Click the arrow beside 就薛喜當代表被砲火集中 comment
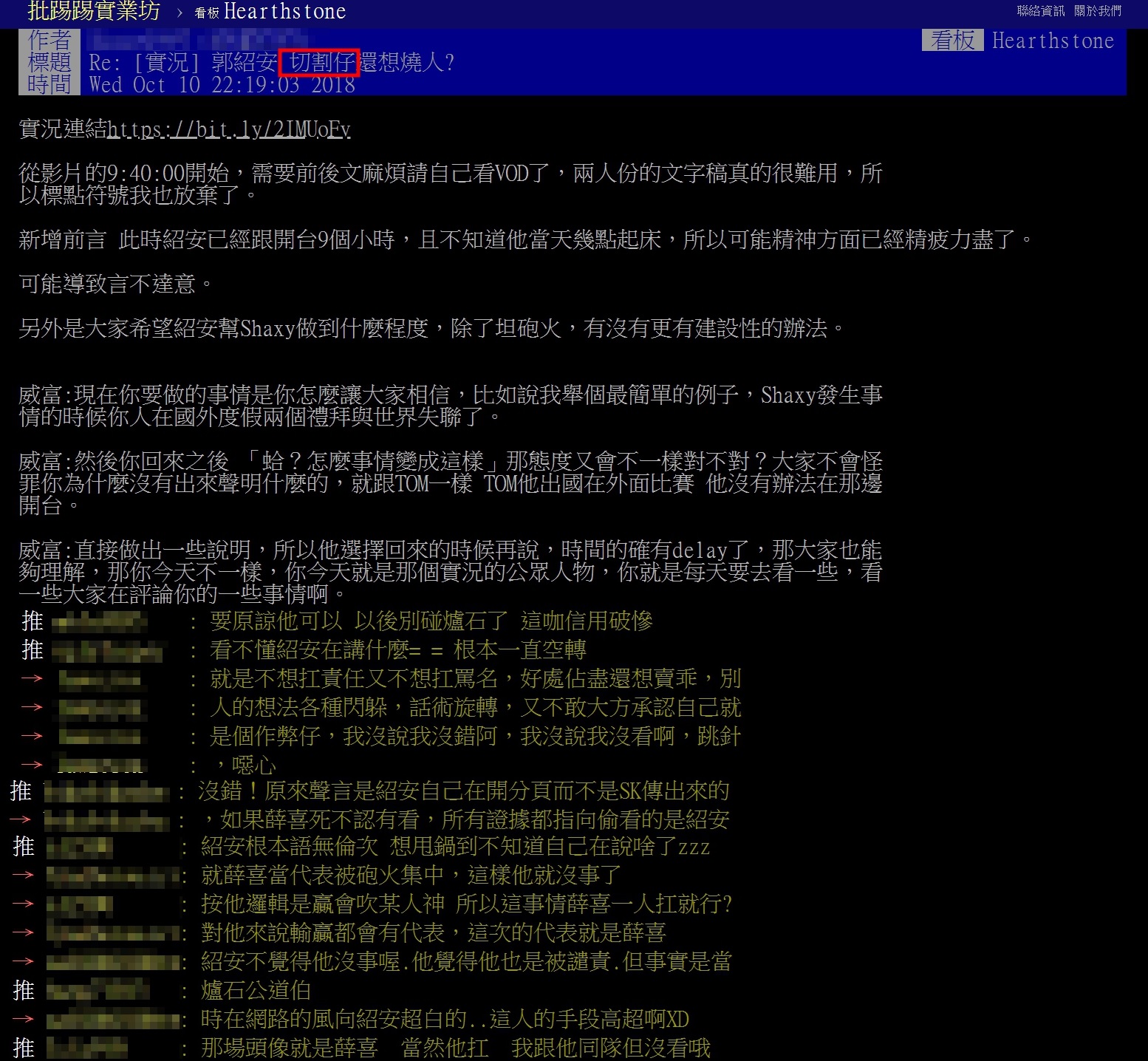1148x1061 pixels. pos(23,876)
